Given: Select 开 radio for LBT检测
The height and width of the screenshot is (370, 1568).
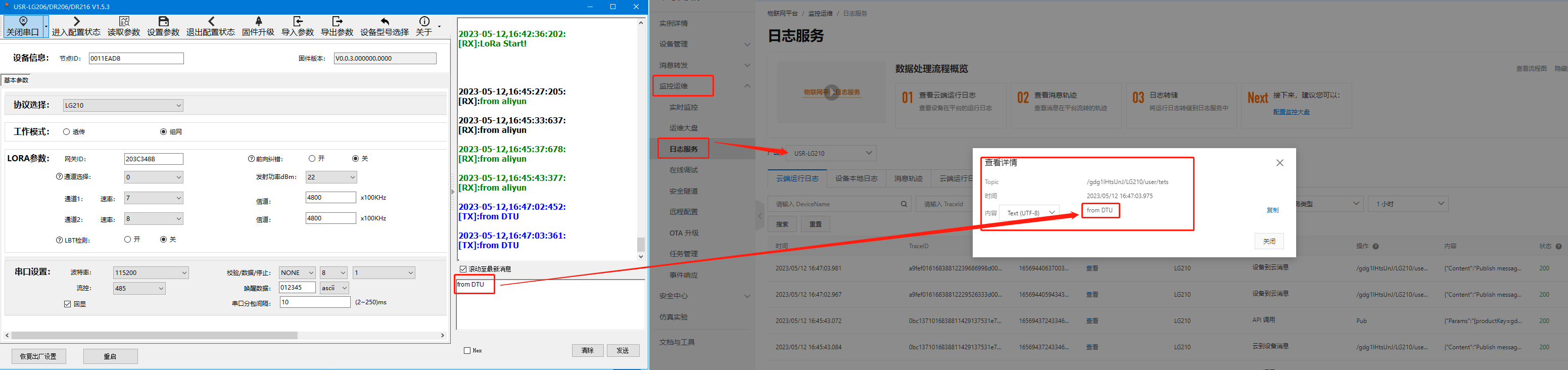Looking at the screenshot, I should pyautogui.click(x=127, y=240).
